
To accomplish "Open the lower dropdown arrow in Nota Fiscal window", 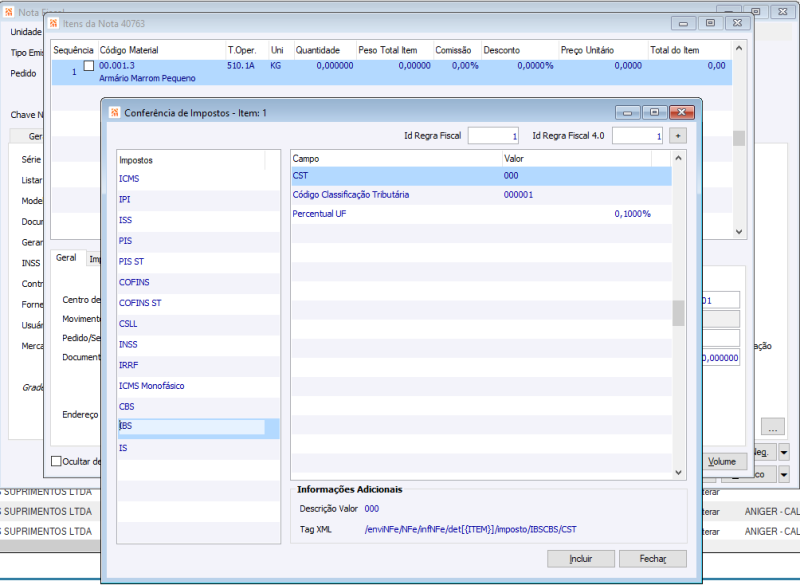I will pos(784,475).
